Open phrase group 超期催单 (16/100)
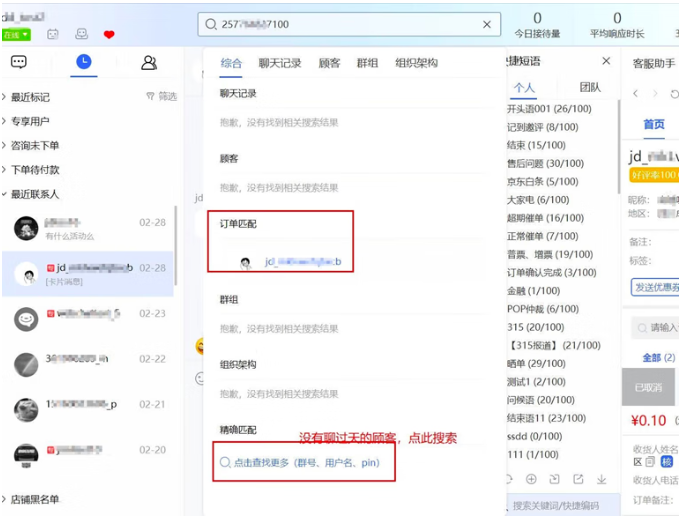 (545, 218)
